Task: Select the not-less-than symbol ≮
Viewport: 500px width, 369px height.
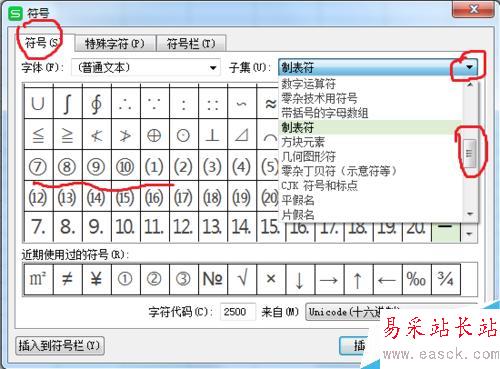Action: point(97,135)
